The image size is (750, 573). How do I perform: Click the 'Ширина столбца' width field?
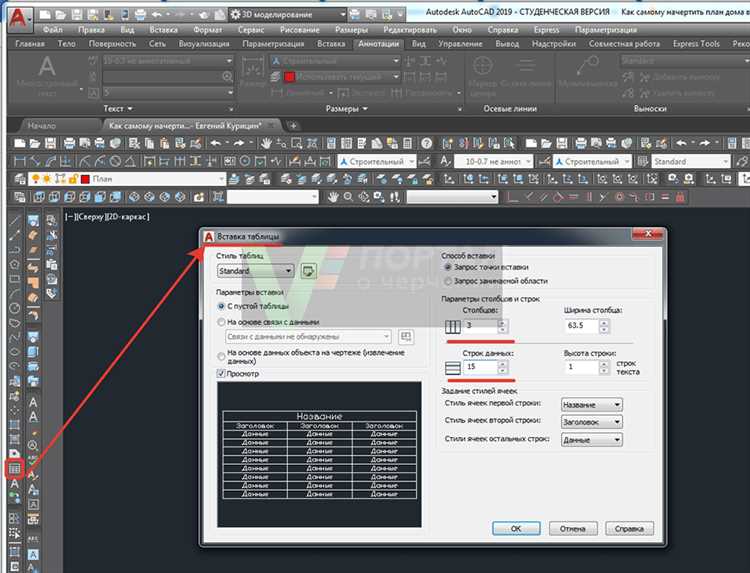(582, 326)
